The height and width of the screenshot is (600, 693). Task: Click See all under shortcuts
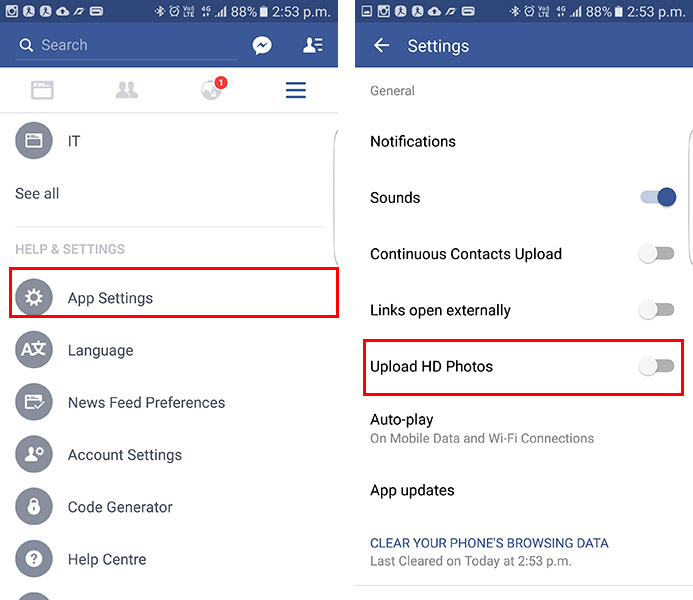pos(37,193)
